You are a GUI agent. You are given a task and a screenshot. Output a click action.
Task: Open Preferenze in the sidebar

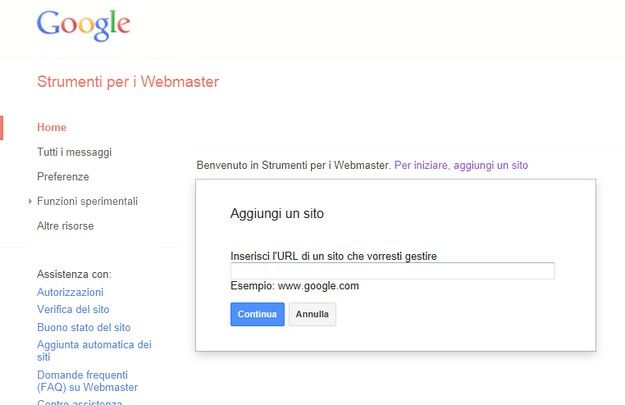click(x=63, y=177)
